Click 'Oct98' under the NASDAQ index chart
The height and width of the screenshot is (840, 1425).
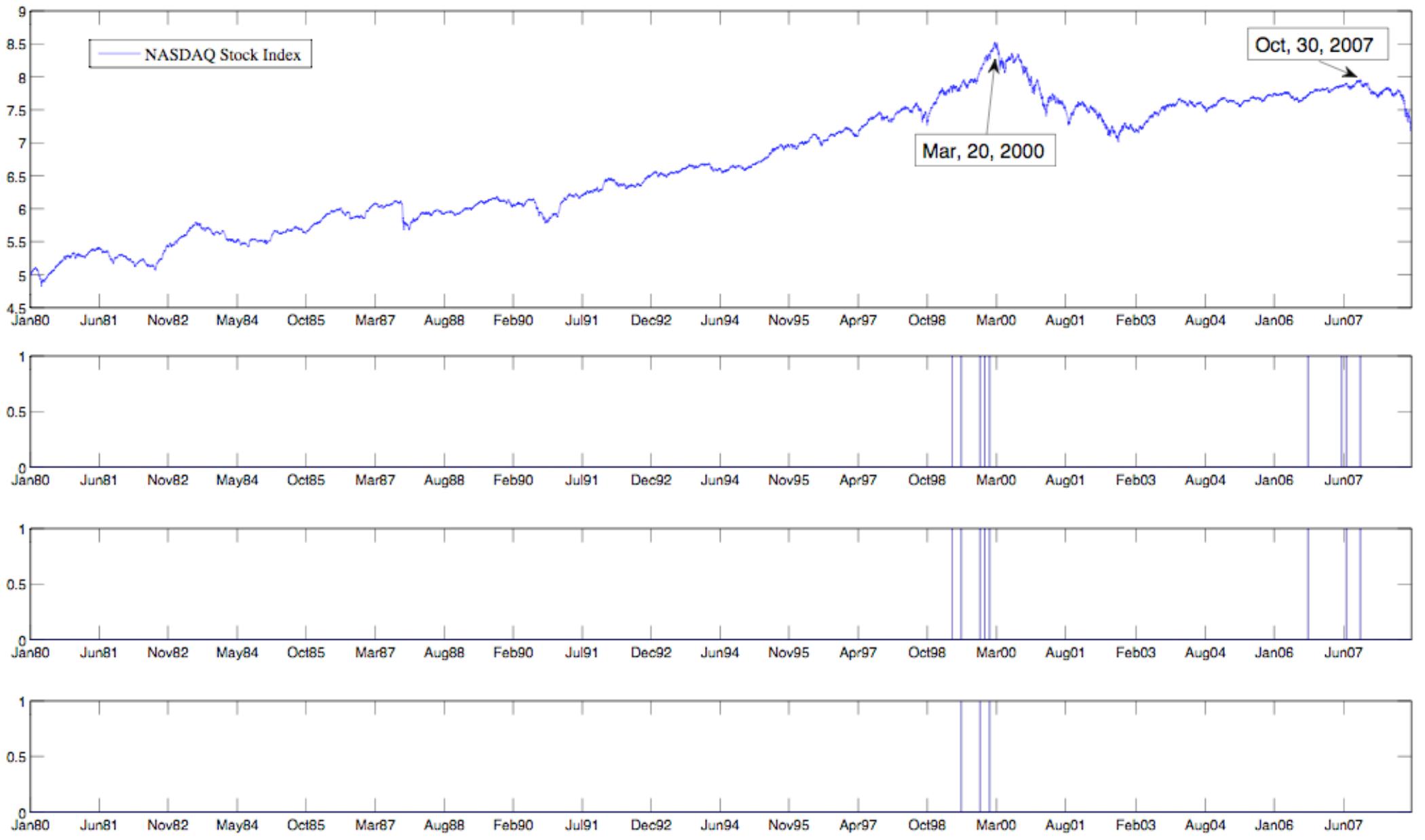point(926,321)
